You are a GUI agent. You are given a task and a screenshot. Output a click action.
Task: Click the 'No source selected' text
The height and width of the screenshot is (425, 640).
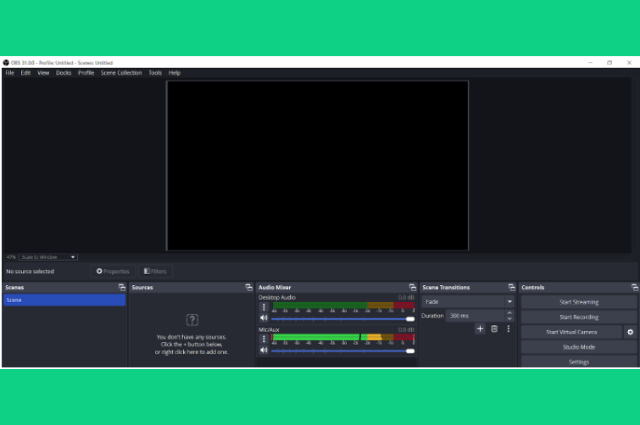(x=30, y=271)
